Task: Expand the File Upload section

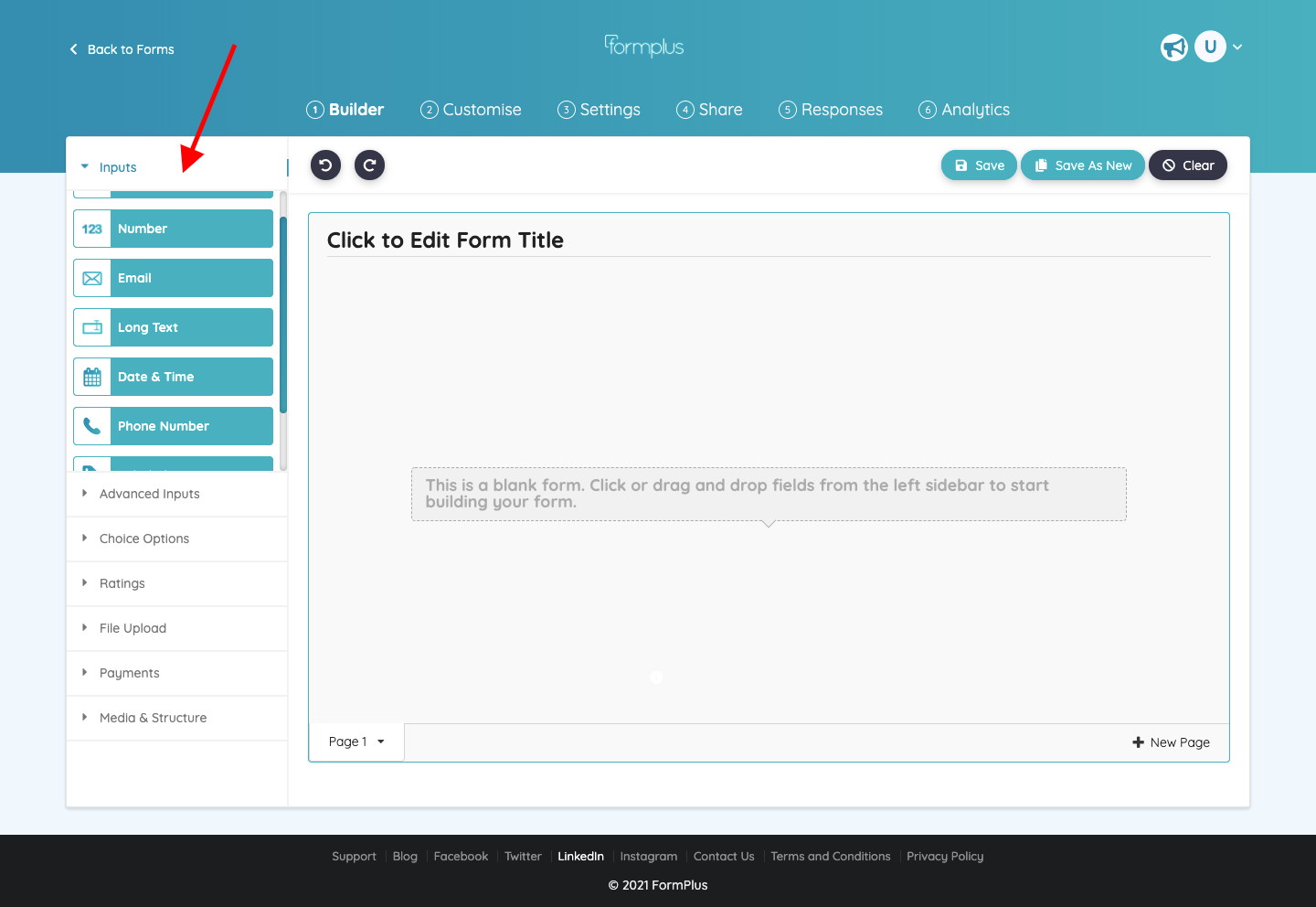Action: 177,628
